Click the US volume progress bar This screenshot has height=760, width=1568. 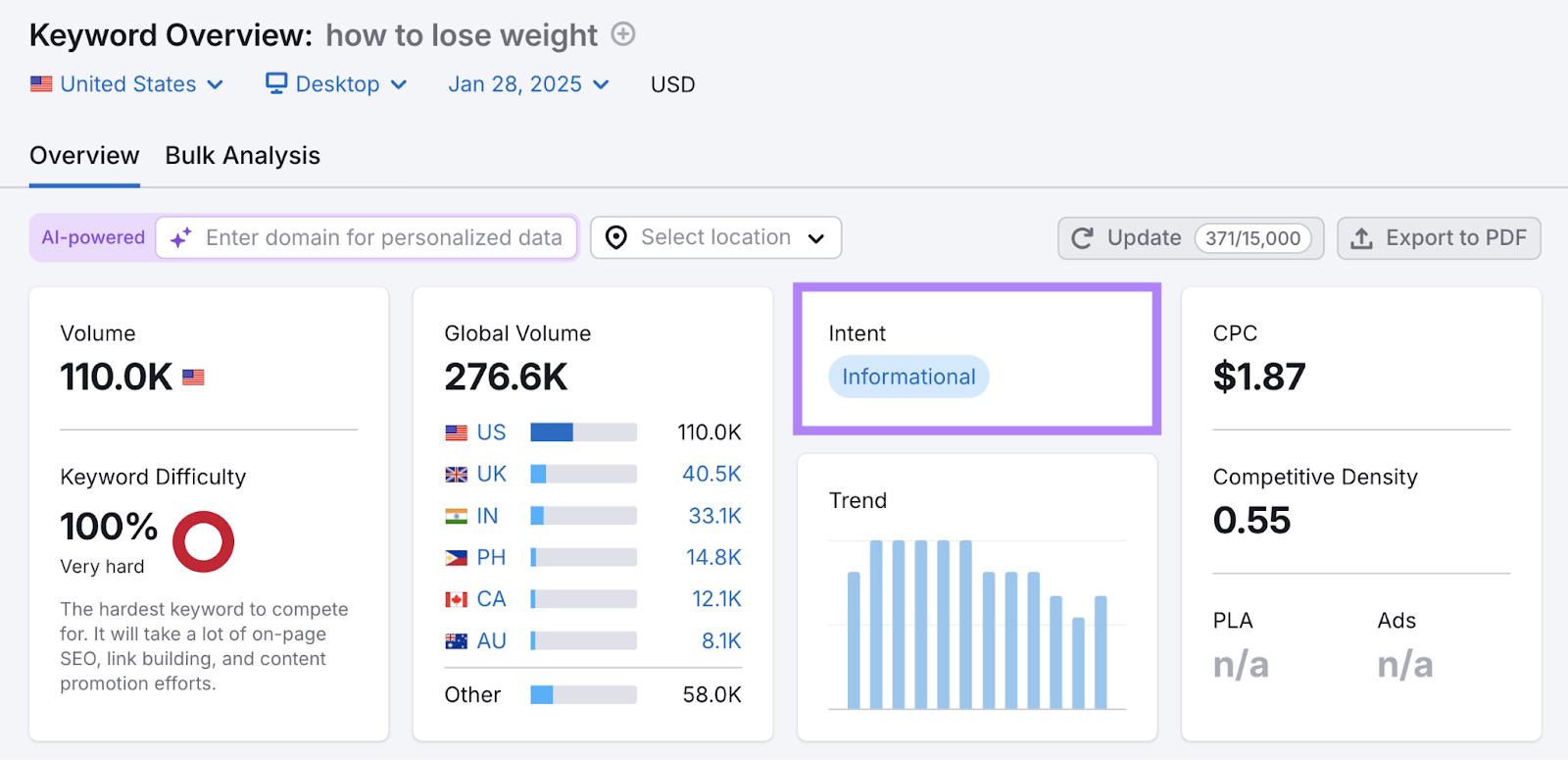click(x=582, y=431)
